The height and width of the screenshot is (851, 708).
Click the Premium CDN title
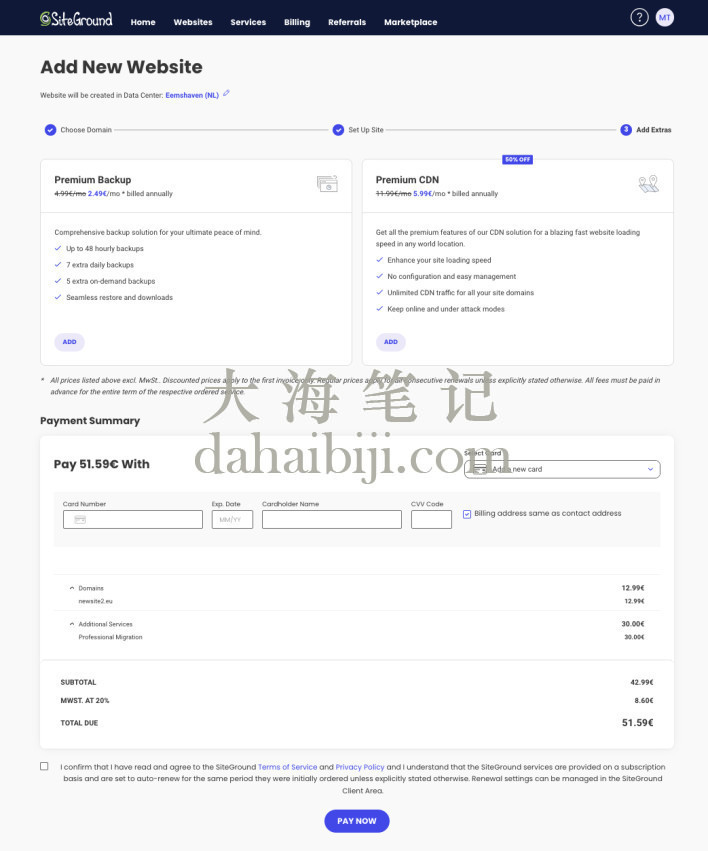(x=407, y=180)
